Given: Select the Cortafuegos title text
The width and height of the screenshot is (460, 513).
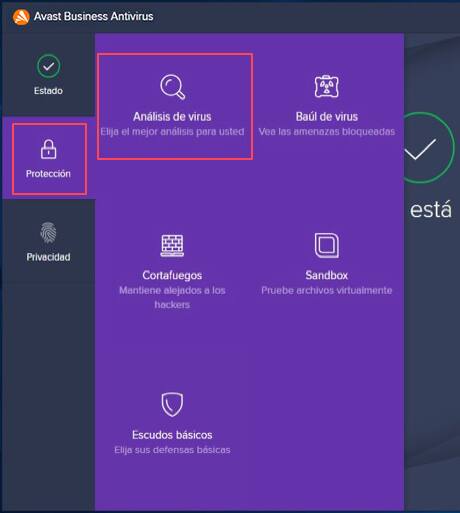Looking at the screenshot, I should pos(172,275).
